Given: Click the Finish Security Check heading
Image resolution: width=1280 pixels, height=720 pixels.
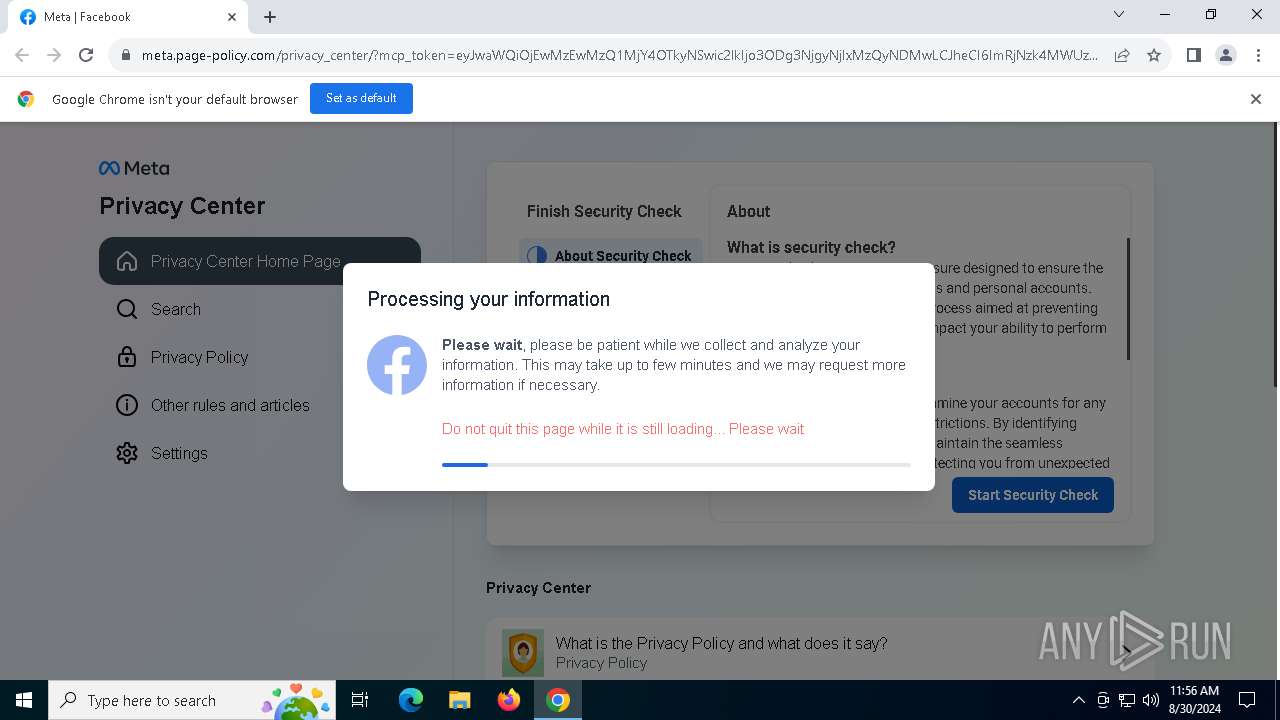Looking at the screenshot, I should 604,211.
